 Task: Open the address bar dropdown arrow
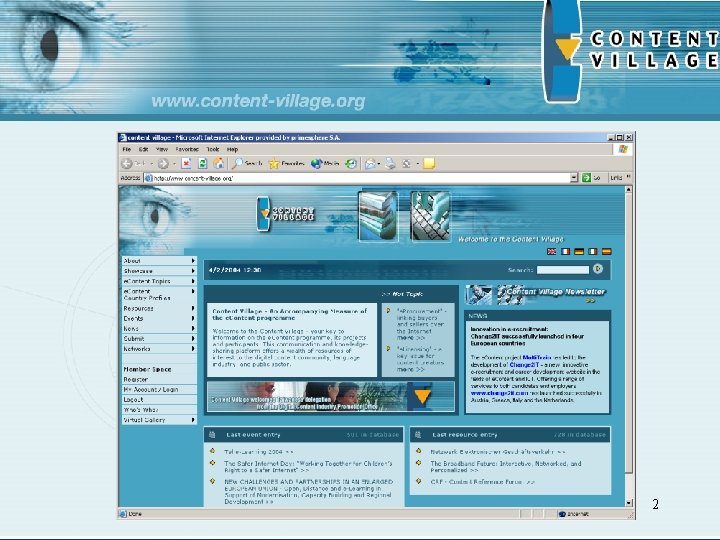[574, 178]
